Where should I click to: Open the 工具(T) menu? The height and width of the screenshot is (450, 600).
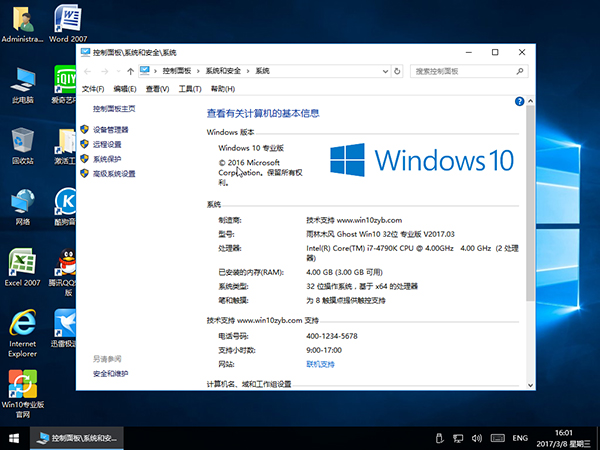point(189,89)
